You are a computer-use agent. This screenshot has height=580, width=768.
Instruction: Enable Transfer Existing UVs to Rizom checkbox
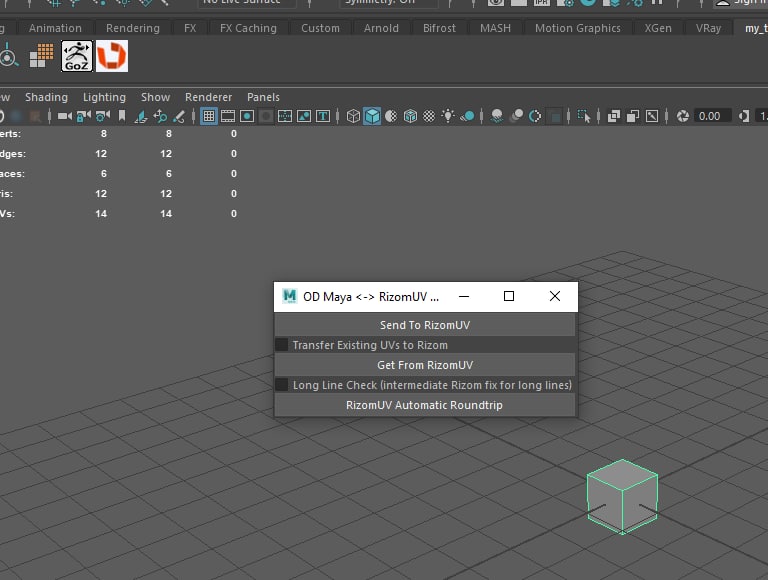click(282, 345)
